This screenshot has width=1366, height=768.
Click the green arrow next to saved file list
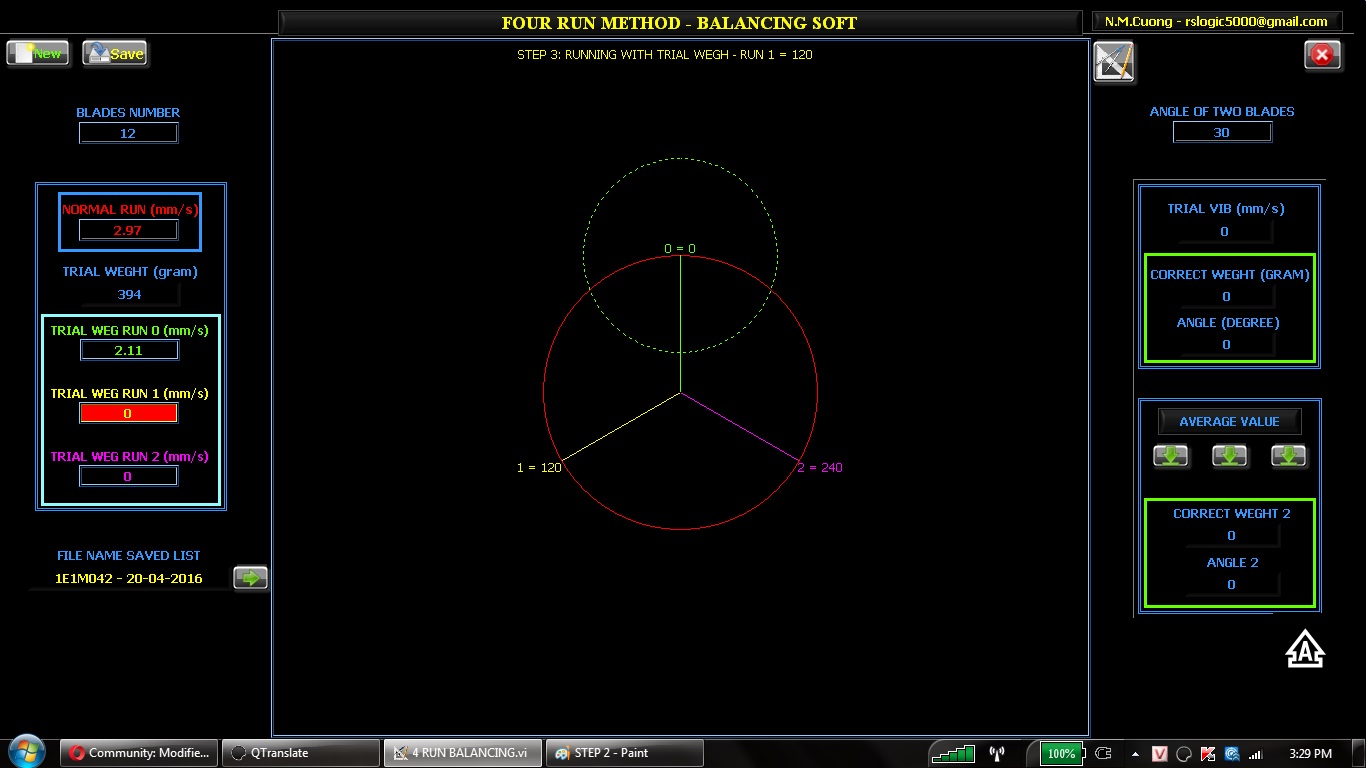click(x=250, y=577)
